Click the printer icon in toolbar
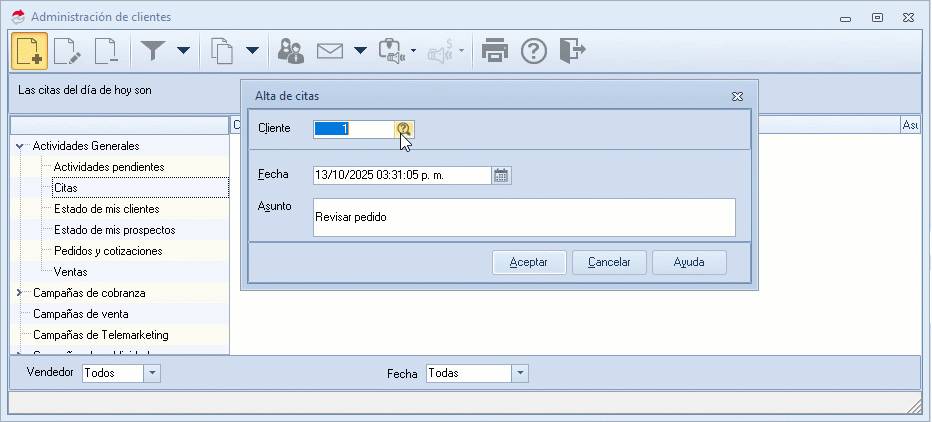This screenshot has height=422, width=932. [x=495, y=51]
